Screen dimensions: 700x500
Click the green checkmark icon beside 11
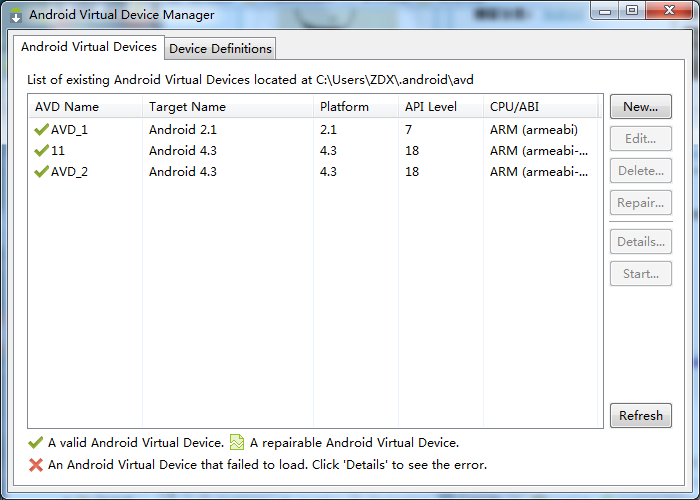click(x=41, y=150)
